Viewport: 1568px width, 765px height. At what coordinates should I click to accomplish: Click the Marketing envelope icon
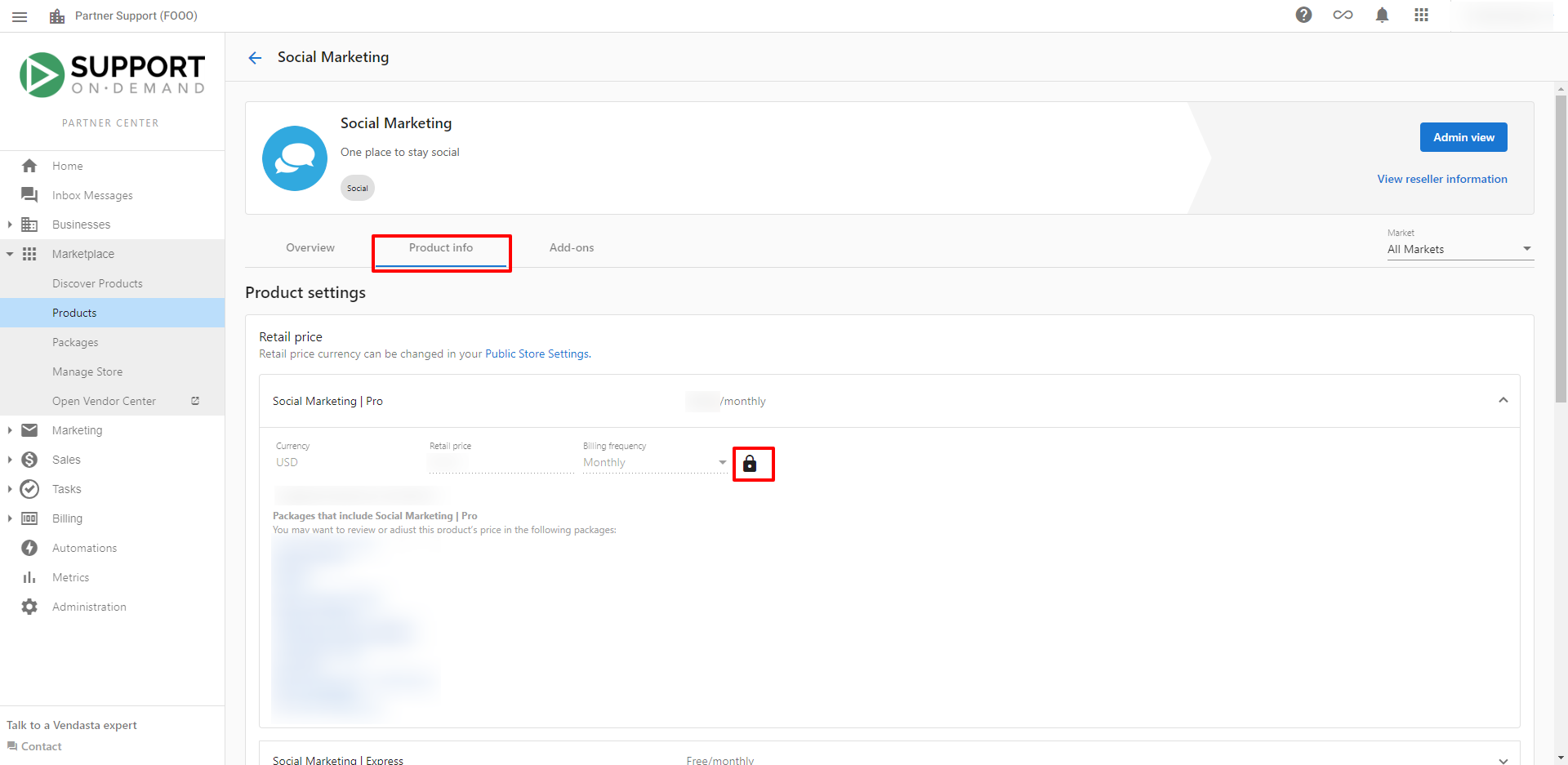coord(29,430)
